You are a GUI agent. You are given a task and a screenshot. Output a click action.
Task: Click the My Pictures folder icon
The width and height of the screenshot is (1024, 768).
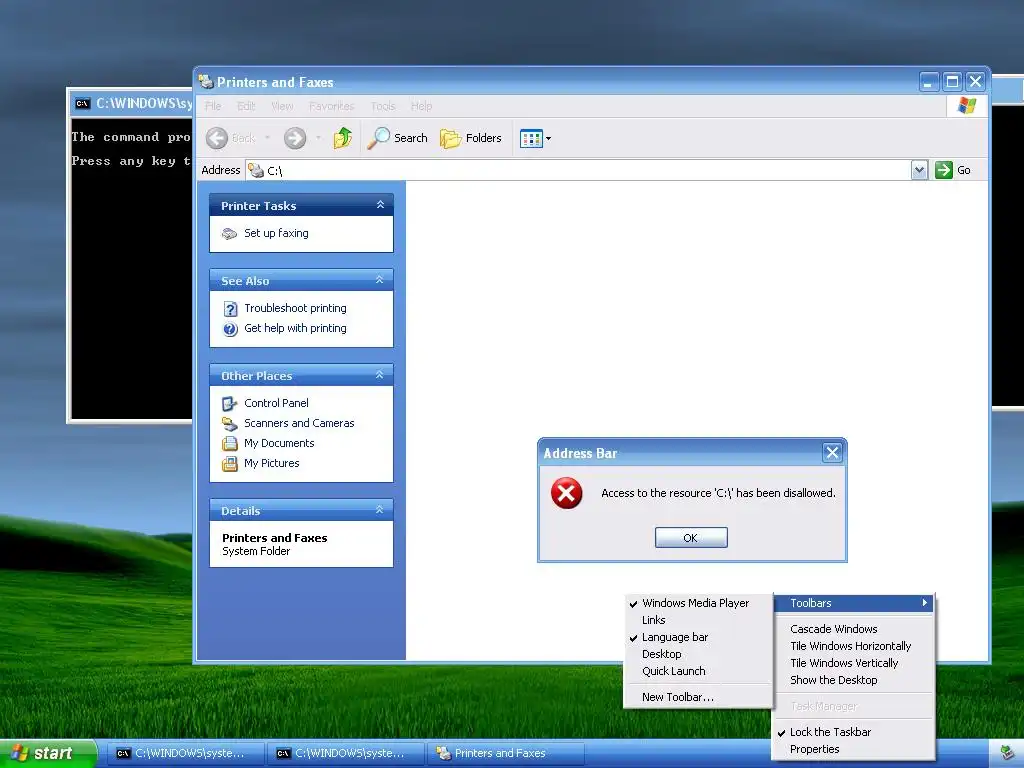(229, 464)
